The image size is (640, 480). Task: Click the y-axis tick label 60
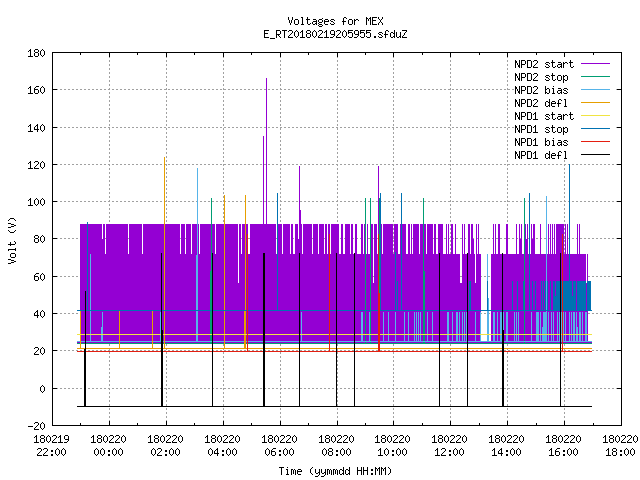tap(39, 277)
